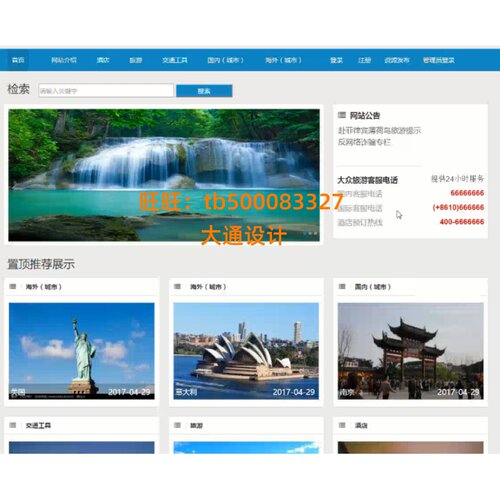Click the list icon beside 旅游 card header
The height and width of the screenshot is (500, 500).
coord(177,425)
